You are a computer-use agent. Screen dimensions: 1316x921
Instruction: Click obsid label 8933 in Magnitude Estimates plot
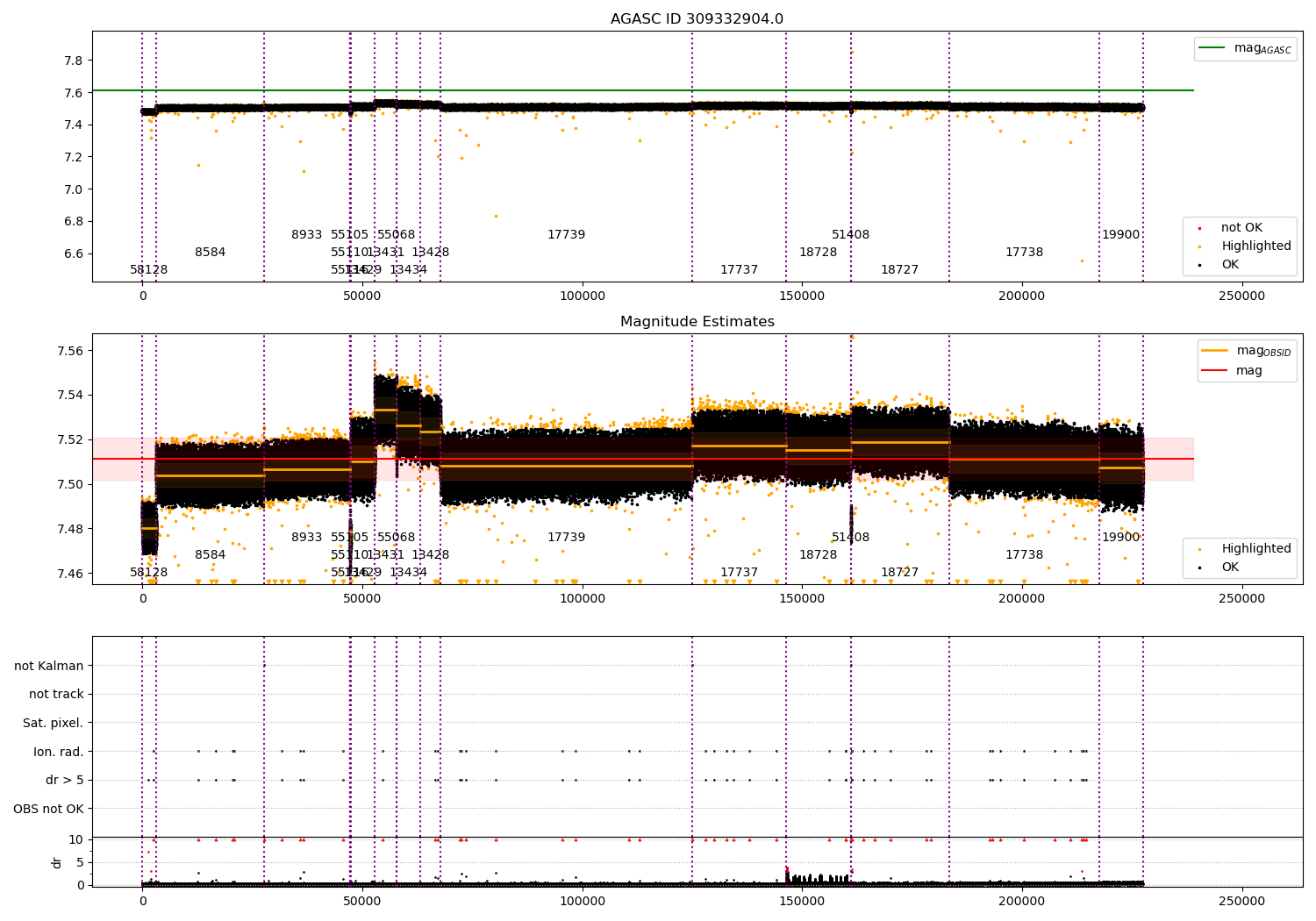click(307, 538)
